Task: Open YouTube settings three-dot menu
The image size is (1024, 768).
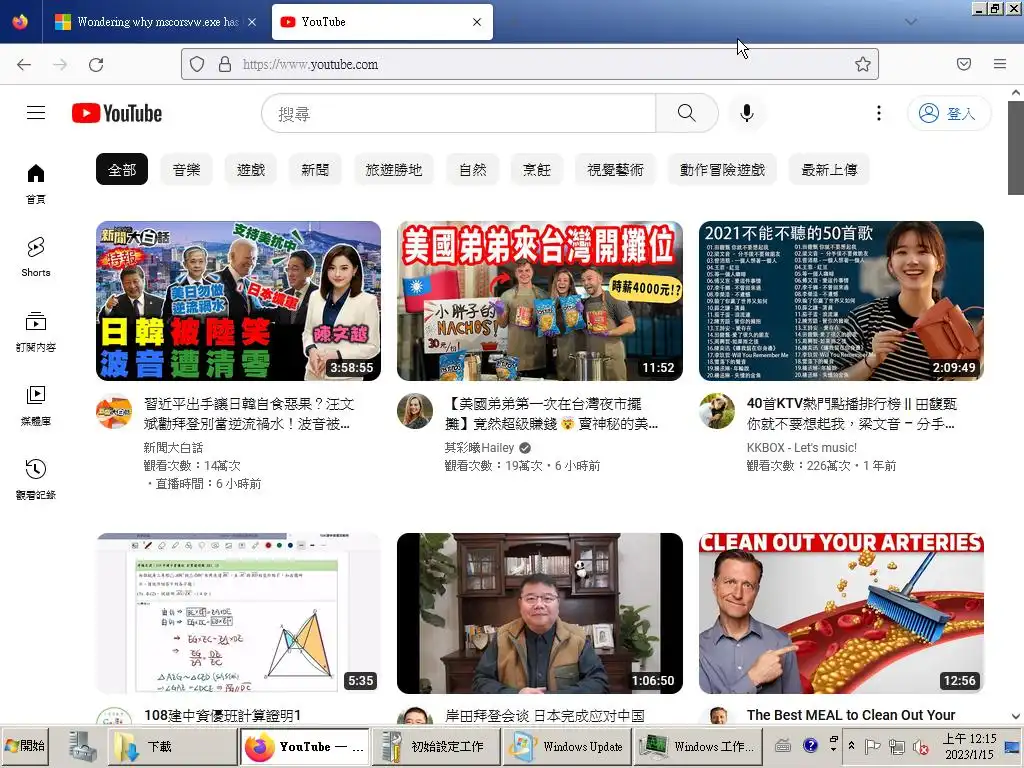Action: tap(878, 113)
